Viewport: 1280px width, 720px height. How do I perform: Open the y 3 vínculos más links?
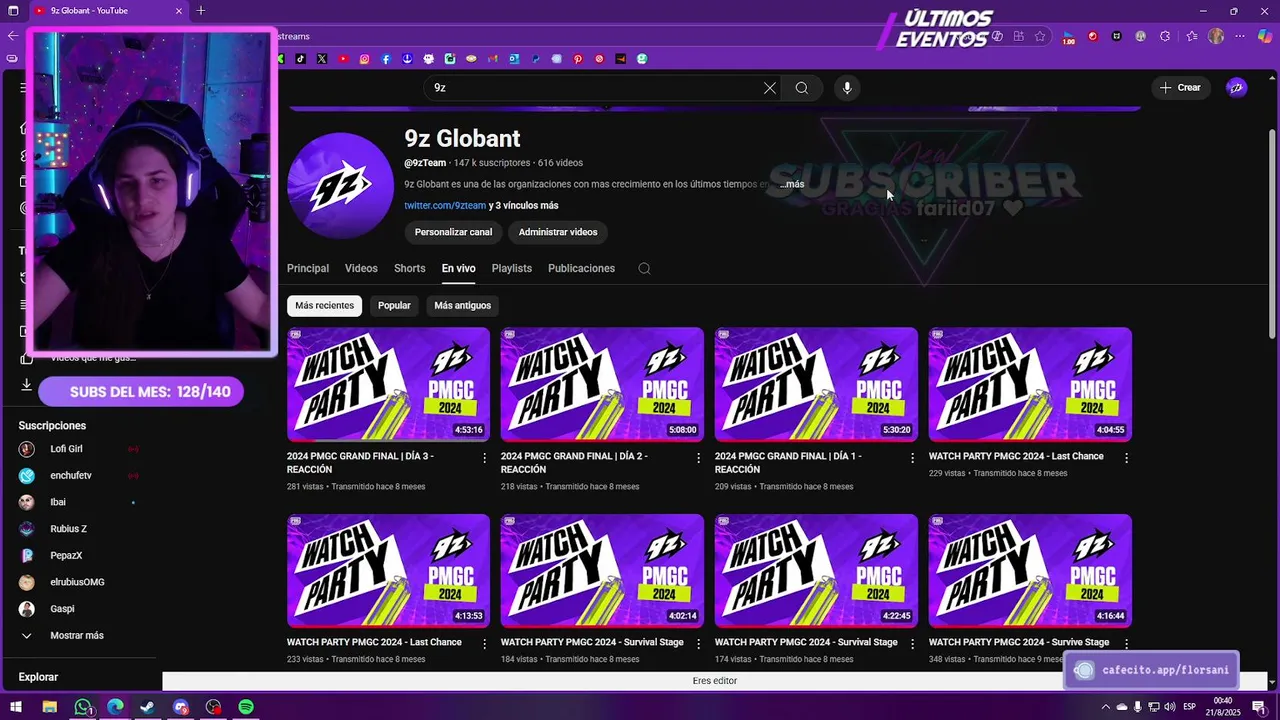tap(524, 205)
